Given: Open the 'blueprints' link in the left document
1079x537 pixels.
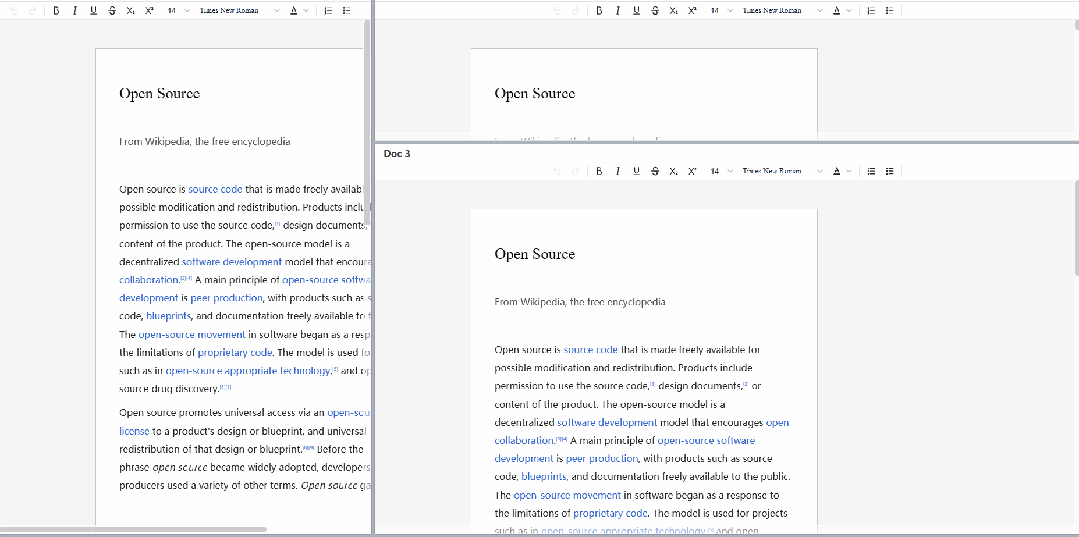Looking at the screenshot, I should point(168,316).
